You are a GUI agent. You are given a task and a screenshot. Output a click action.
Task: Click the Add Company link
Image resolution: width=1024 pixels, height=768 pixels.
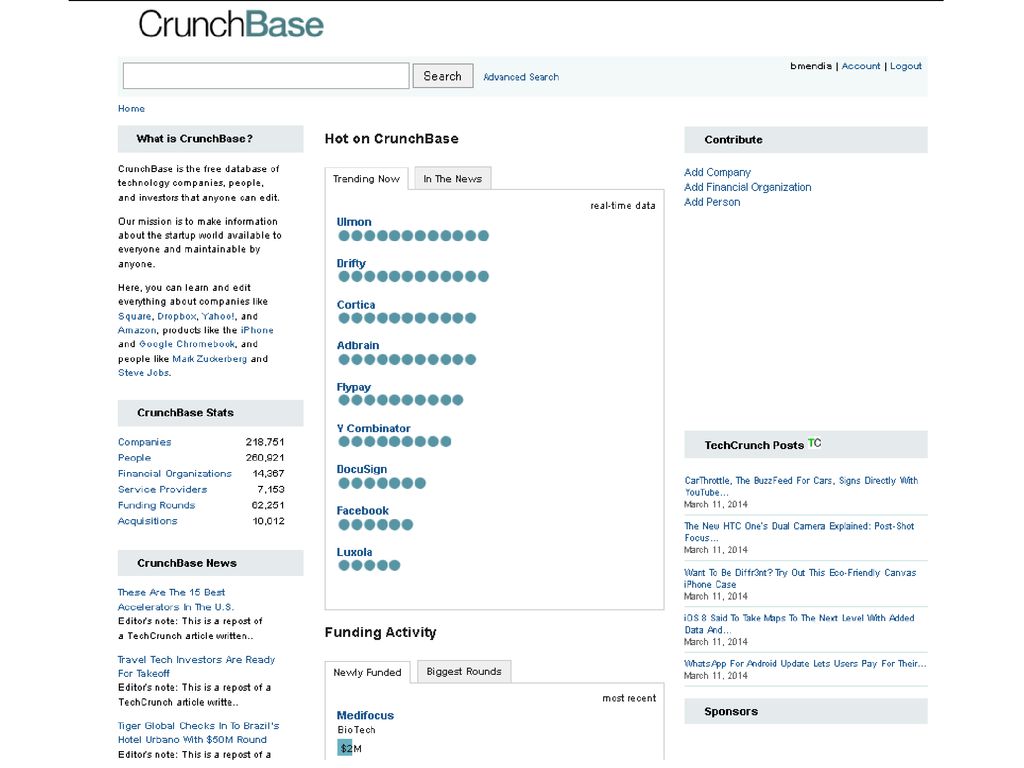pyautogui.click(x=717, y=172)
